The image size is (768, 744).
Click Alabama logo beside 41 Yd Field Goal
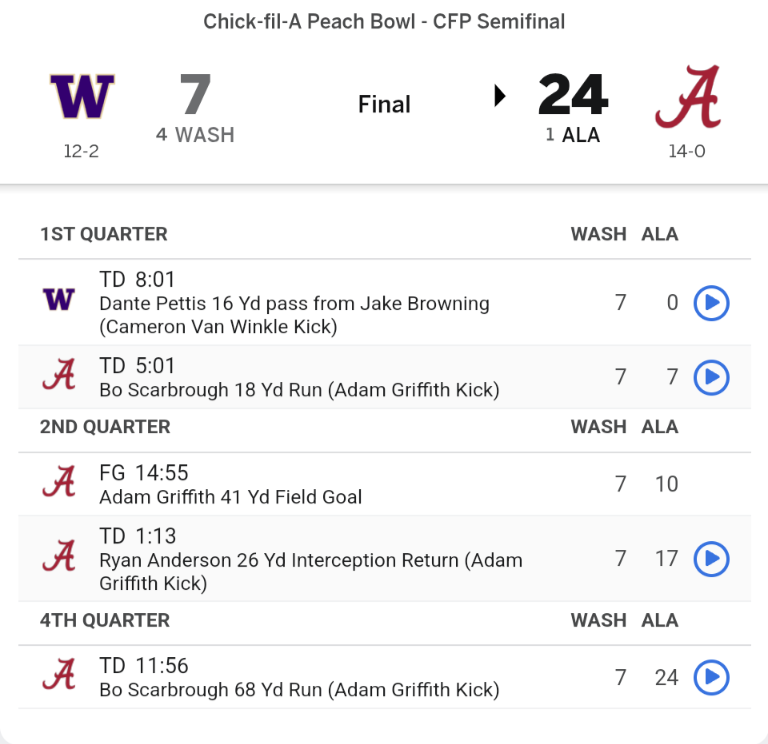pos(59,484)
